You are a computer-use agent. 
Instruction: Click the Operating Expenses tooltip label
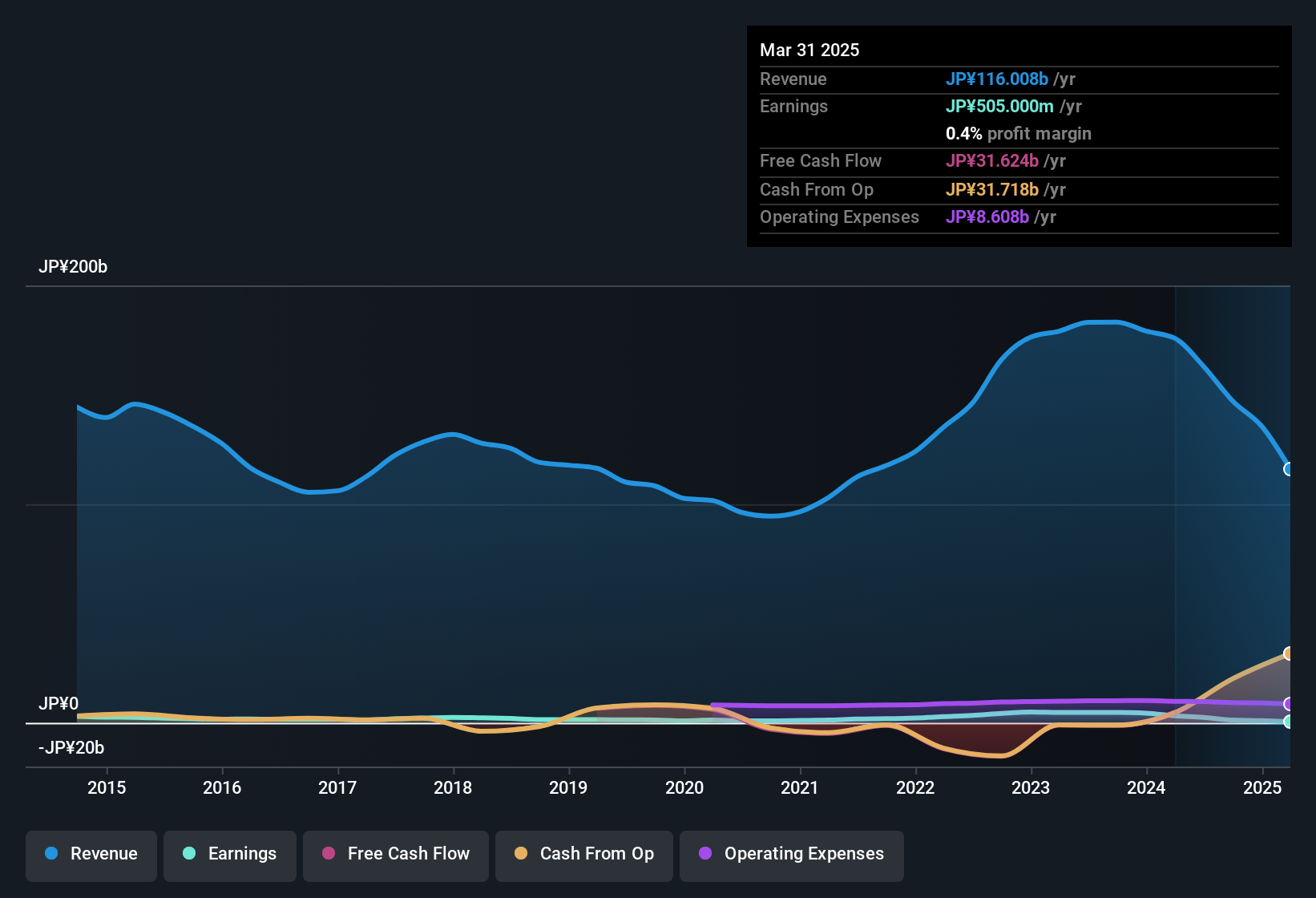[x=839, y=216]
